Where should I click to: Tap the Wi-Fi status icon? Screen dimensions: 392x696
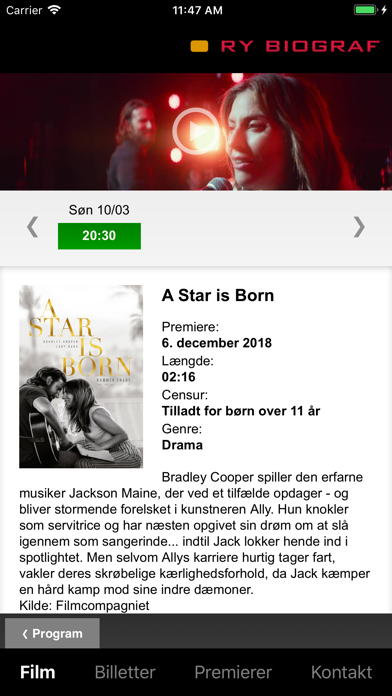click(x=55, y=10)
